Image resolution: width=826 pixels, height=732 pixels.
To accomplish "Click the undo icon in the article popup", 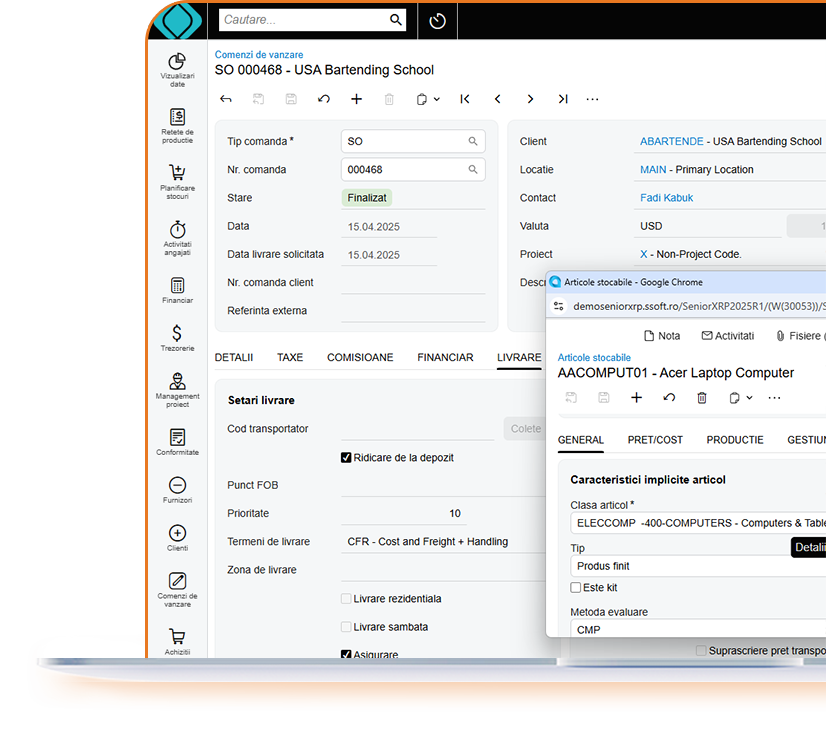I will 669,397.
